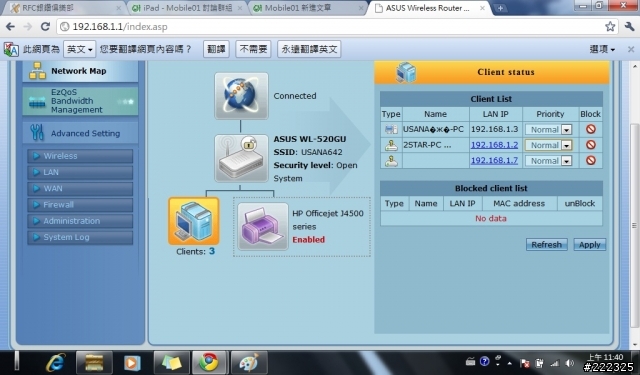This screenshot has height=375, width=640.
Task: Go back in Chrome
Action: (11, 27)
